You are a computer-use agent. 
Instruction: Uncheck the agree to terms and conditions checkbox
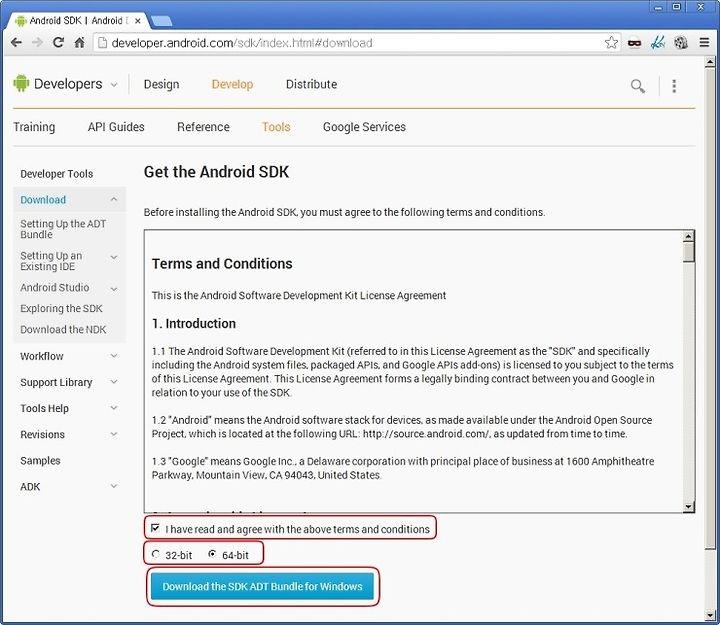click(x=156, y=528)
